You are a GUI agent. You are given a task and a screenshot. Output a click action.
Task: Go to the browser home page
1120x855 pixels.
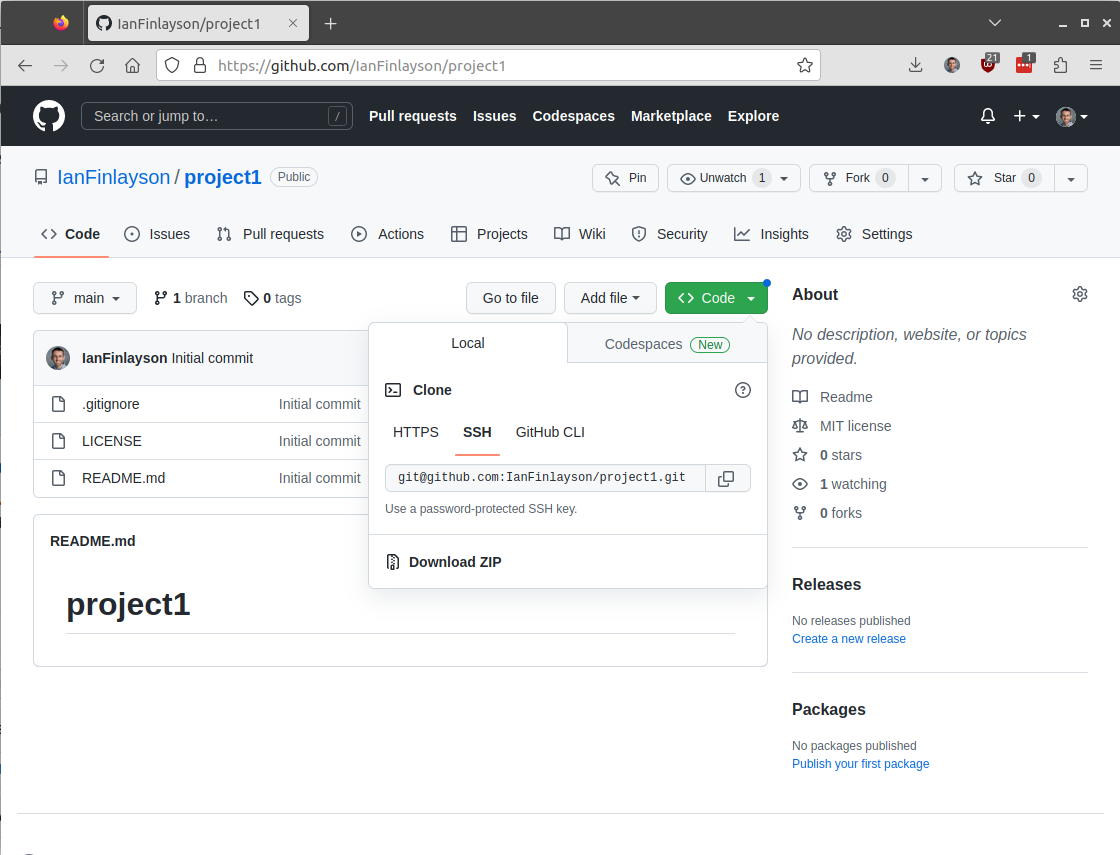click(x=132, y=66)
